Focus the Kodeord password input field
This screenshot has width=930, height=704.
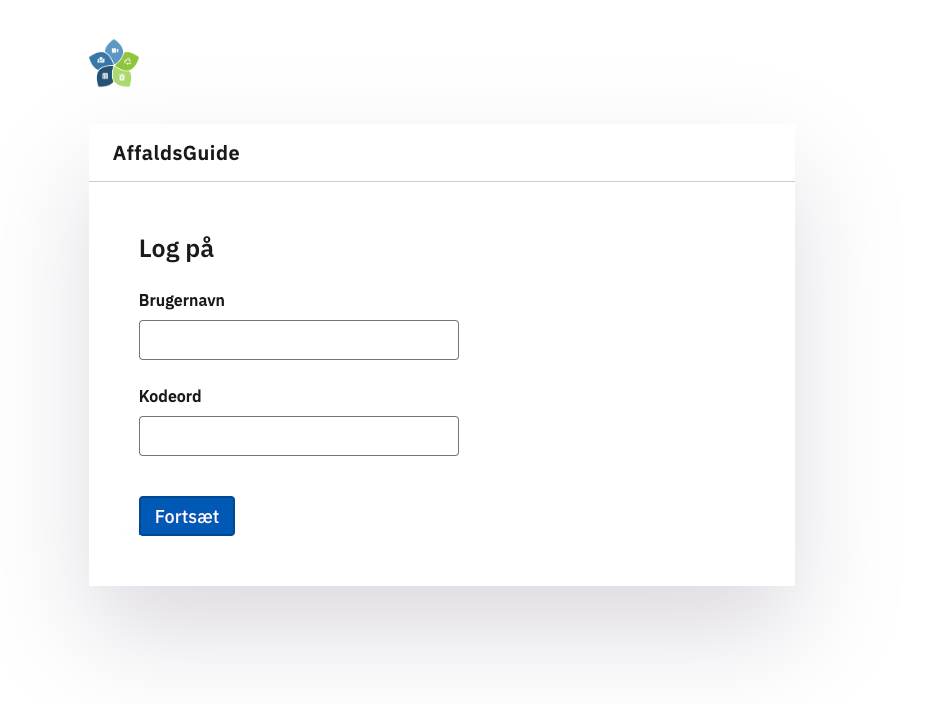tap(299, 436)
